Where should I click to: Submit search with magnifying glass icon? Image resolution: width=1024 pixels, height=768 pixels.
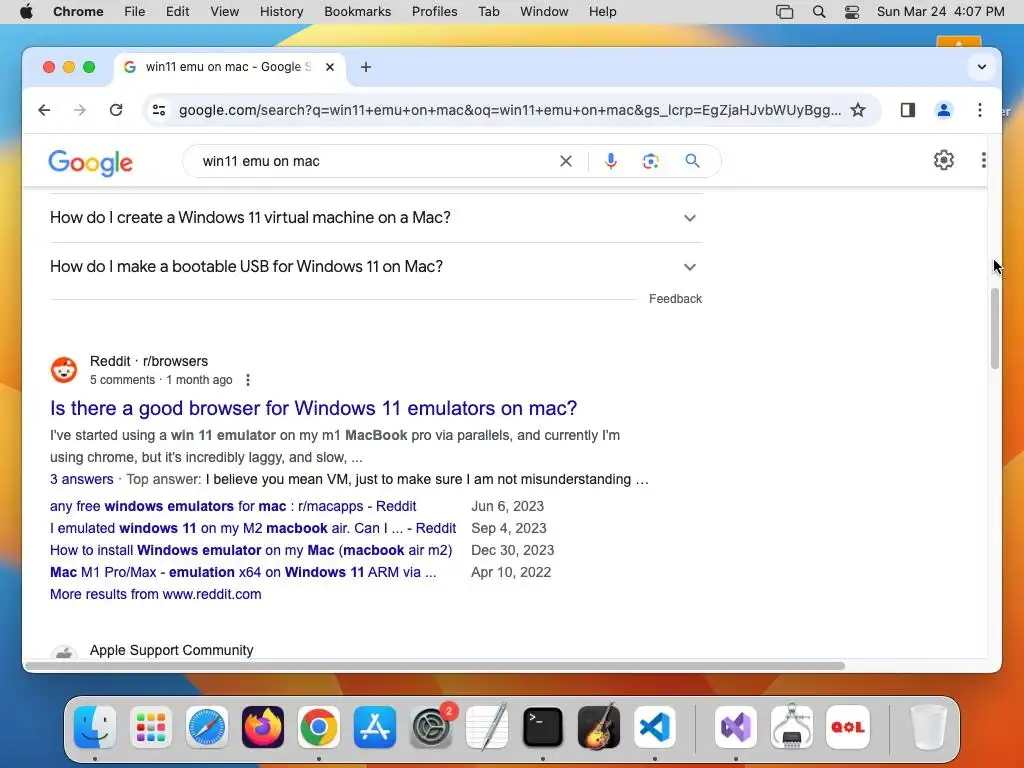[x=692, y=161]
